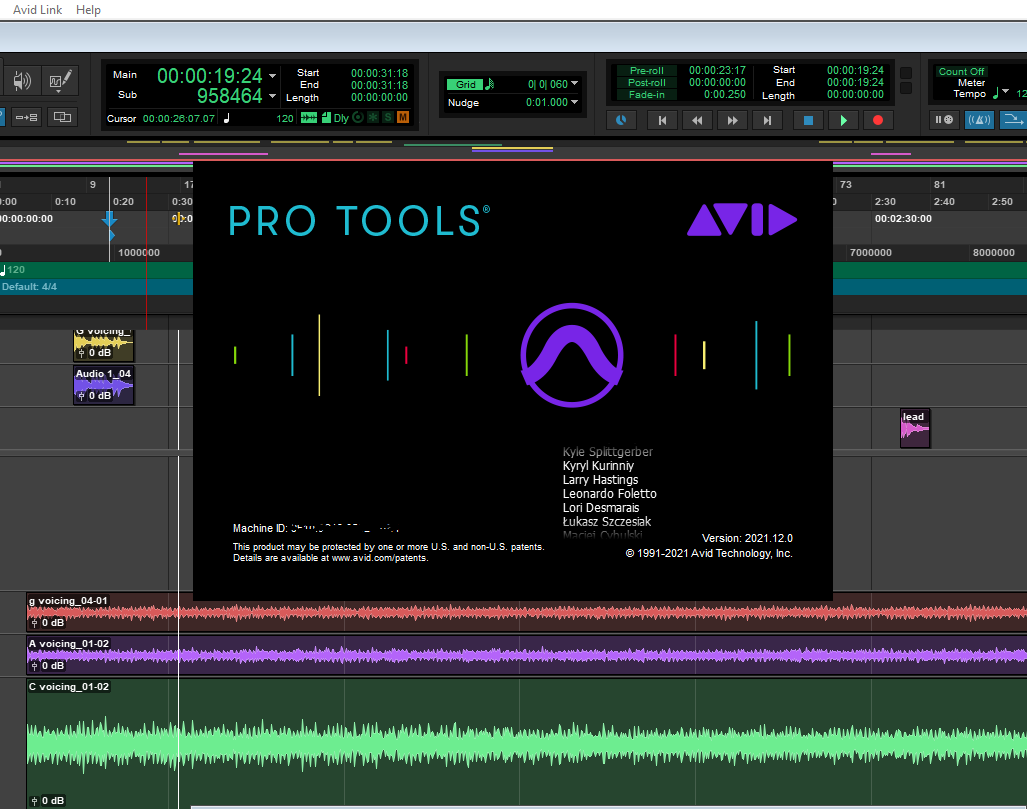Click the Fast Forward transport button

pyautogui.click(x=732, y=120)
